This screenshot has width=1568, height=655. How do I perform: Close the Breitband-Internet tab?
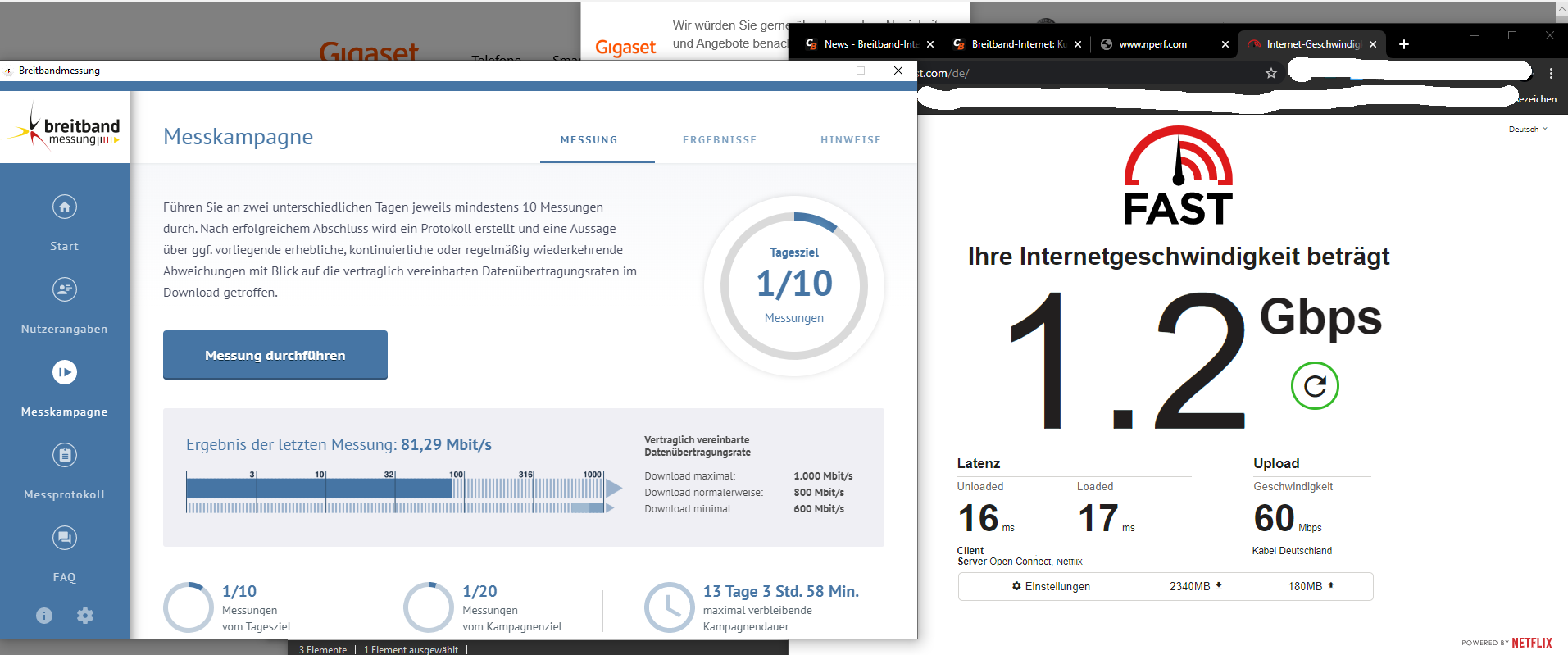[1078, 44]
